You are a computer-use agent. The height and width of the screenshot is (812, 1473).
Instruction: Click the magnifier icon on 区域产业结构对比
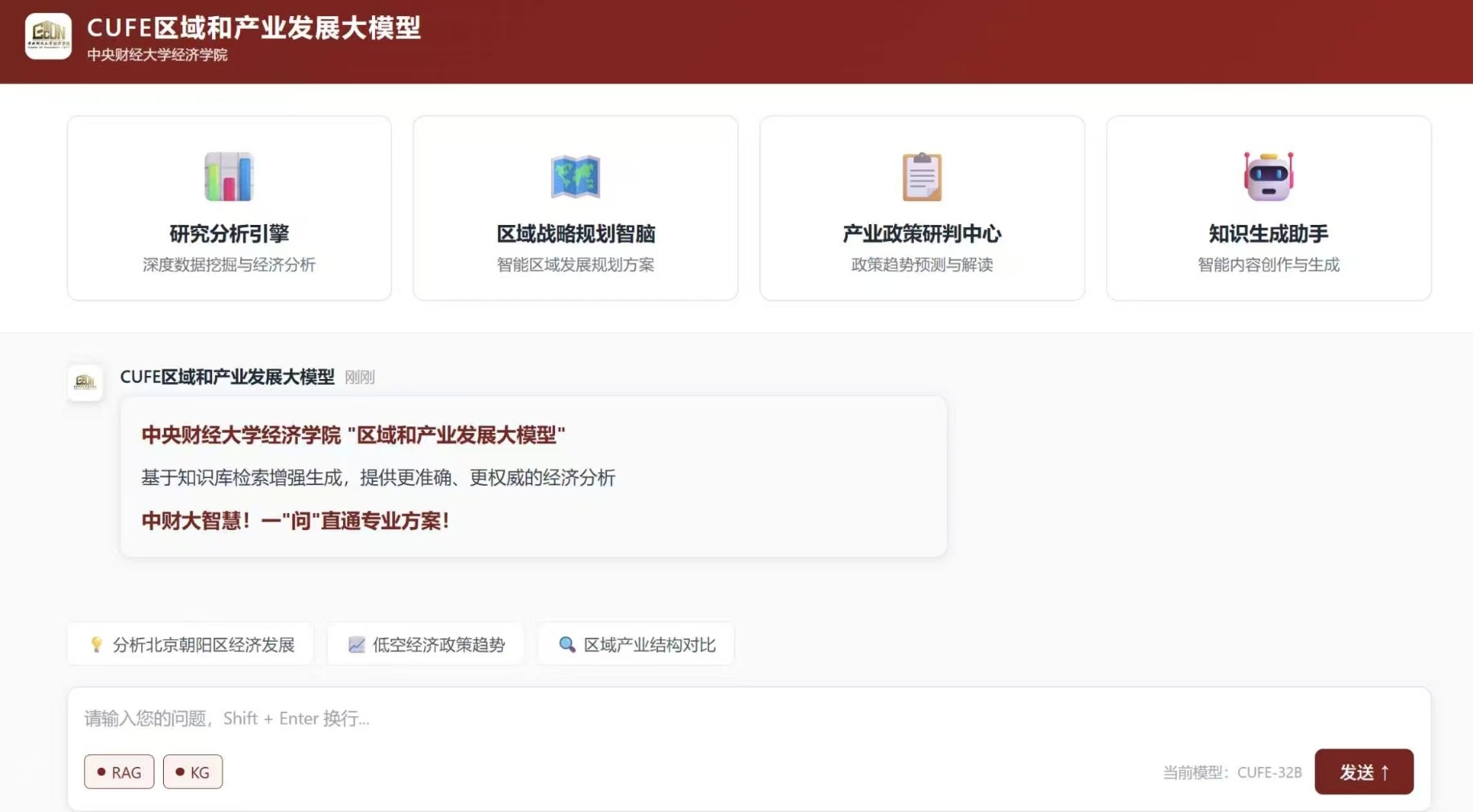(567, 644)
